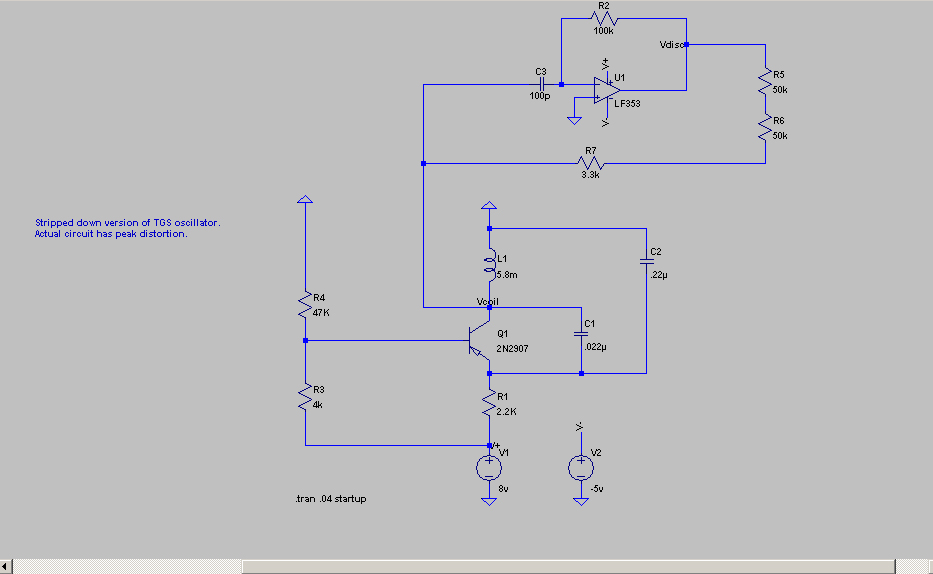Viewport: 933px width, 574px height.
Task: Click ground symbol under V2 source
Action: coord(581,501)
